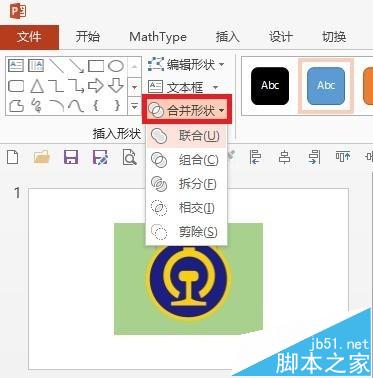Pick the arc shape
Viewport: 373px width, 378px height.
pyautogui.click(x=56, y=106)
